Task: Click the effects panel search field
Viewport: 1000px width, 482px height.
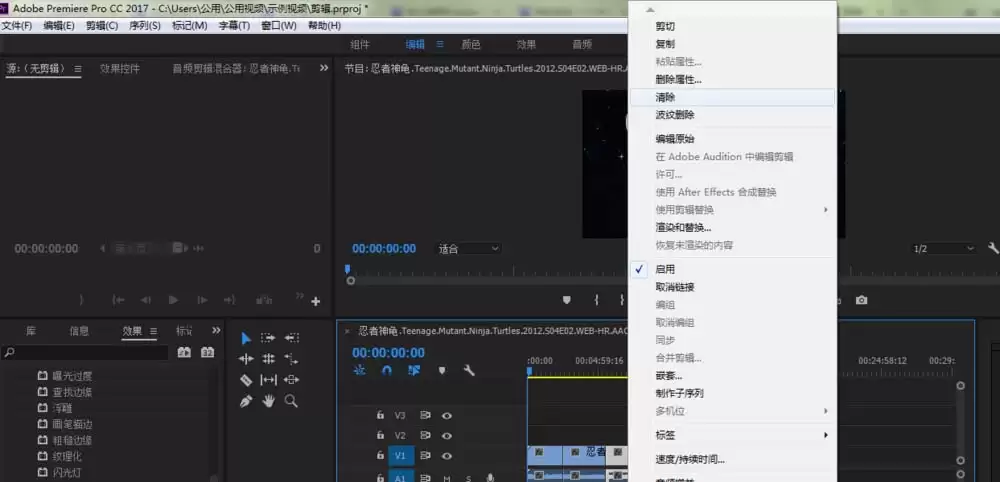Action: pos(87,352)
